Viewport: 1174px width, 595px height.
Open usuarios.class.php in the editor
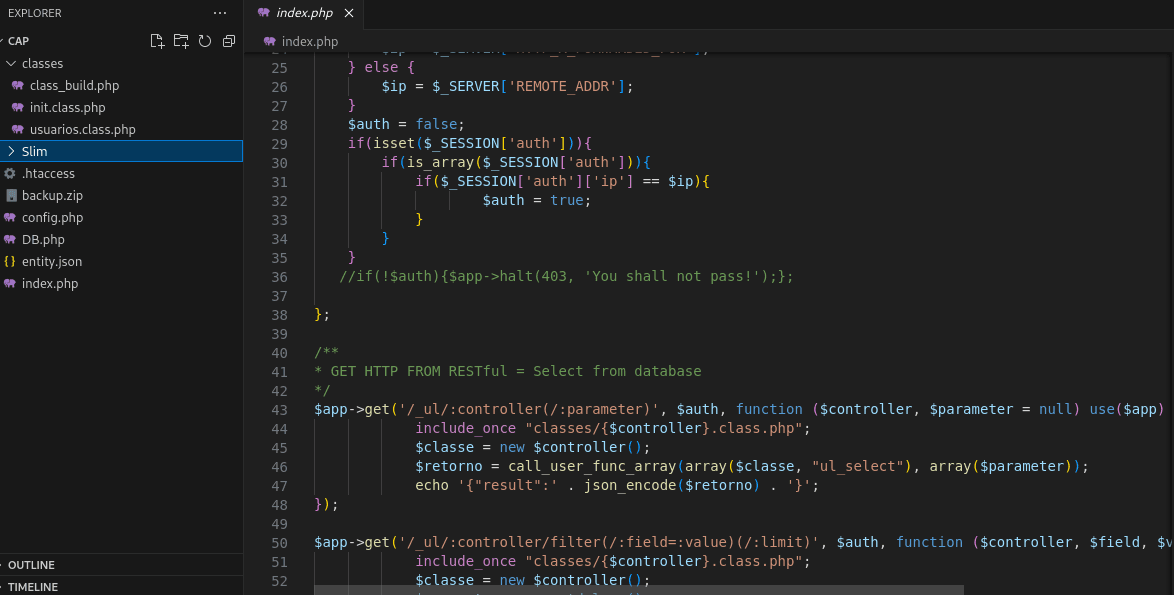(x=82, y=130)
